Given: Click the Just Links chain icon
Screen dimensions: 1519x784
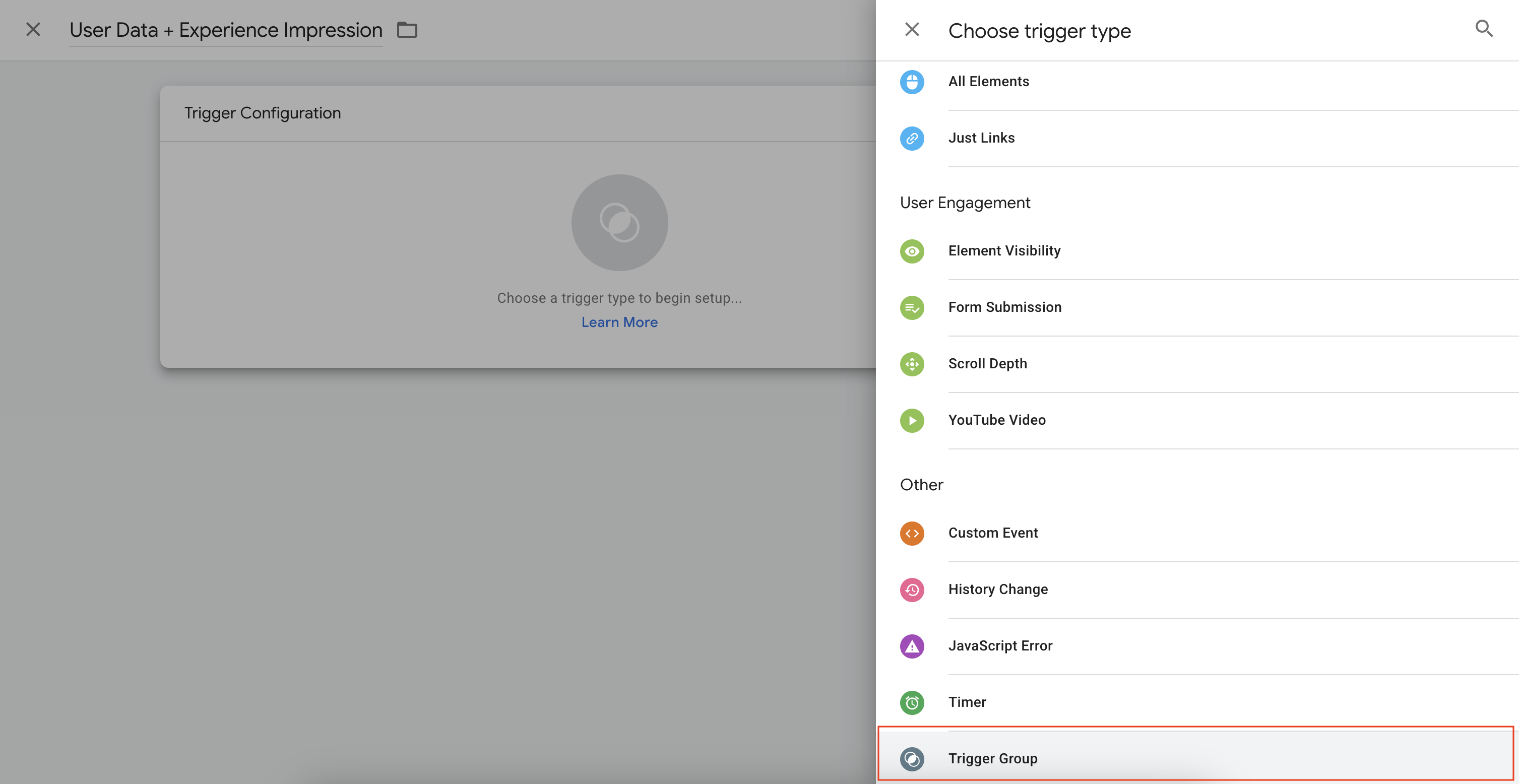Looking at the screenshot, I should [912, 139].
